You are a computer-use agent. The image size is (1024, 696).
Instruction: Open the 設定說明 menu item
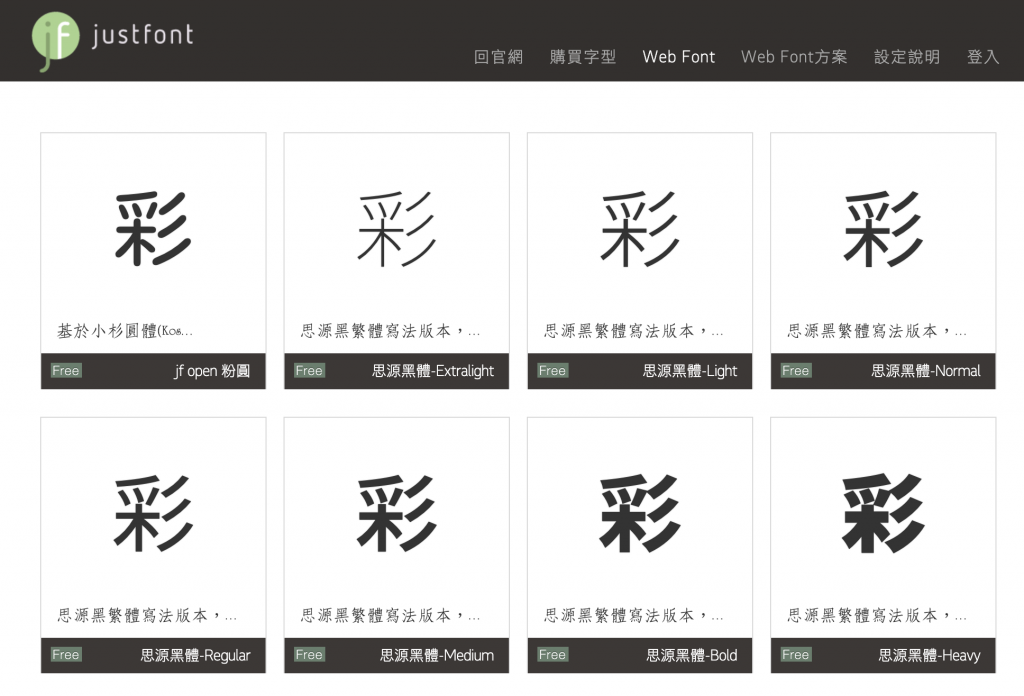[907, 57]
